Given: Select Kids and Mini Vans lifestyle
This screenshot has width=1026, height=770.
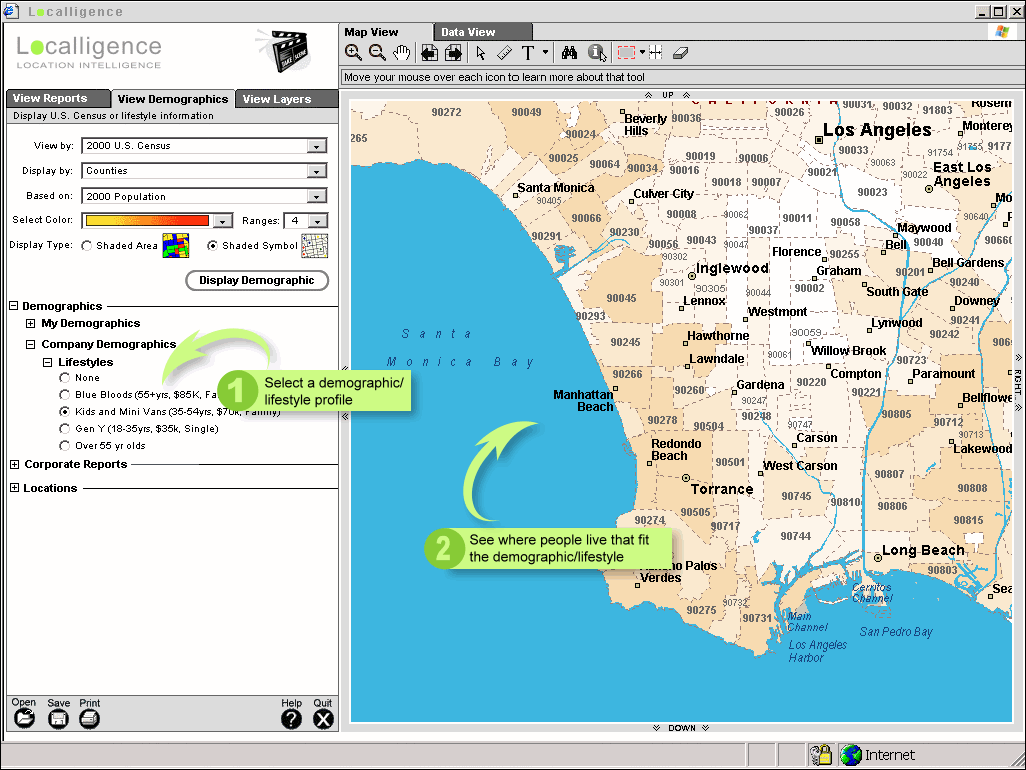Looking at the screenshot, I should pos(64,411).
